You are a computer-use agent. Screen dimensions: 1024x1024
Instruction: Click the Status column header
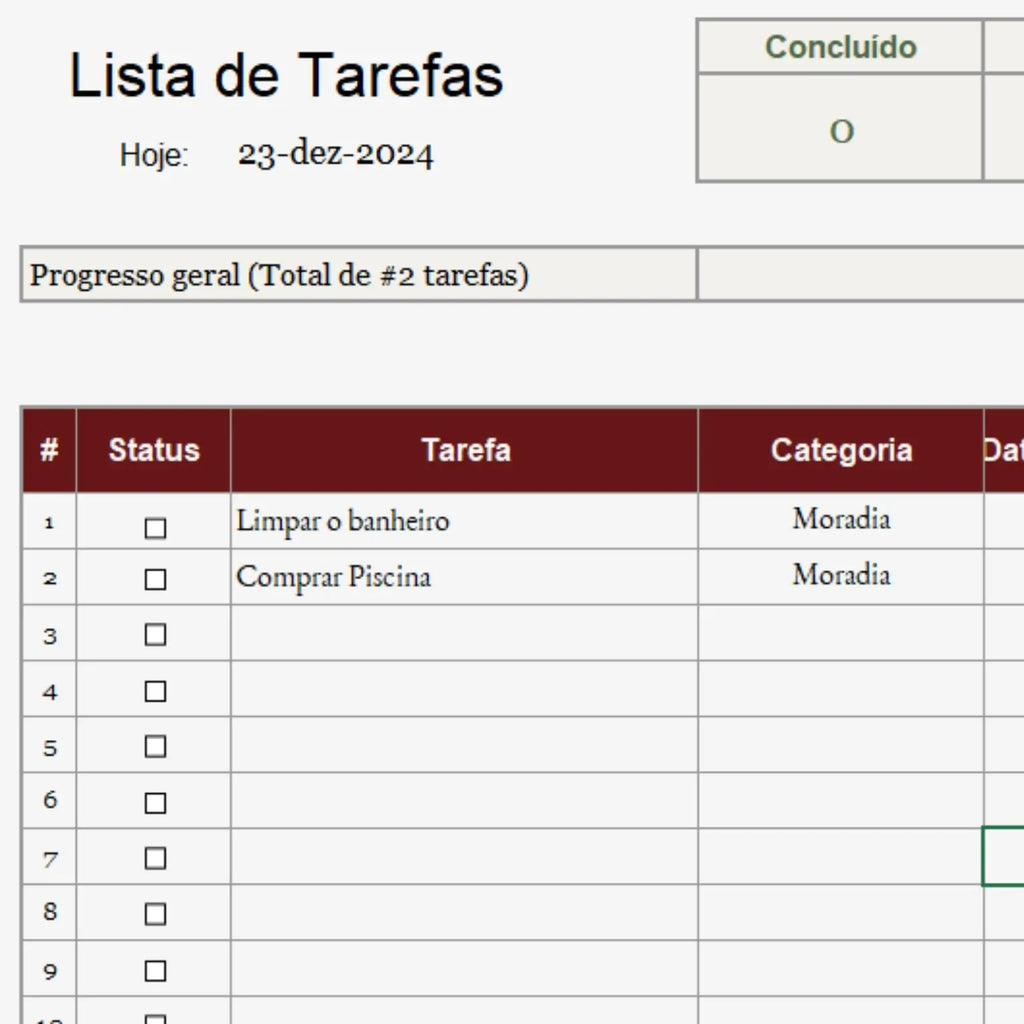point(153,450)
